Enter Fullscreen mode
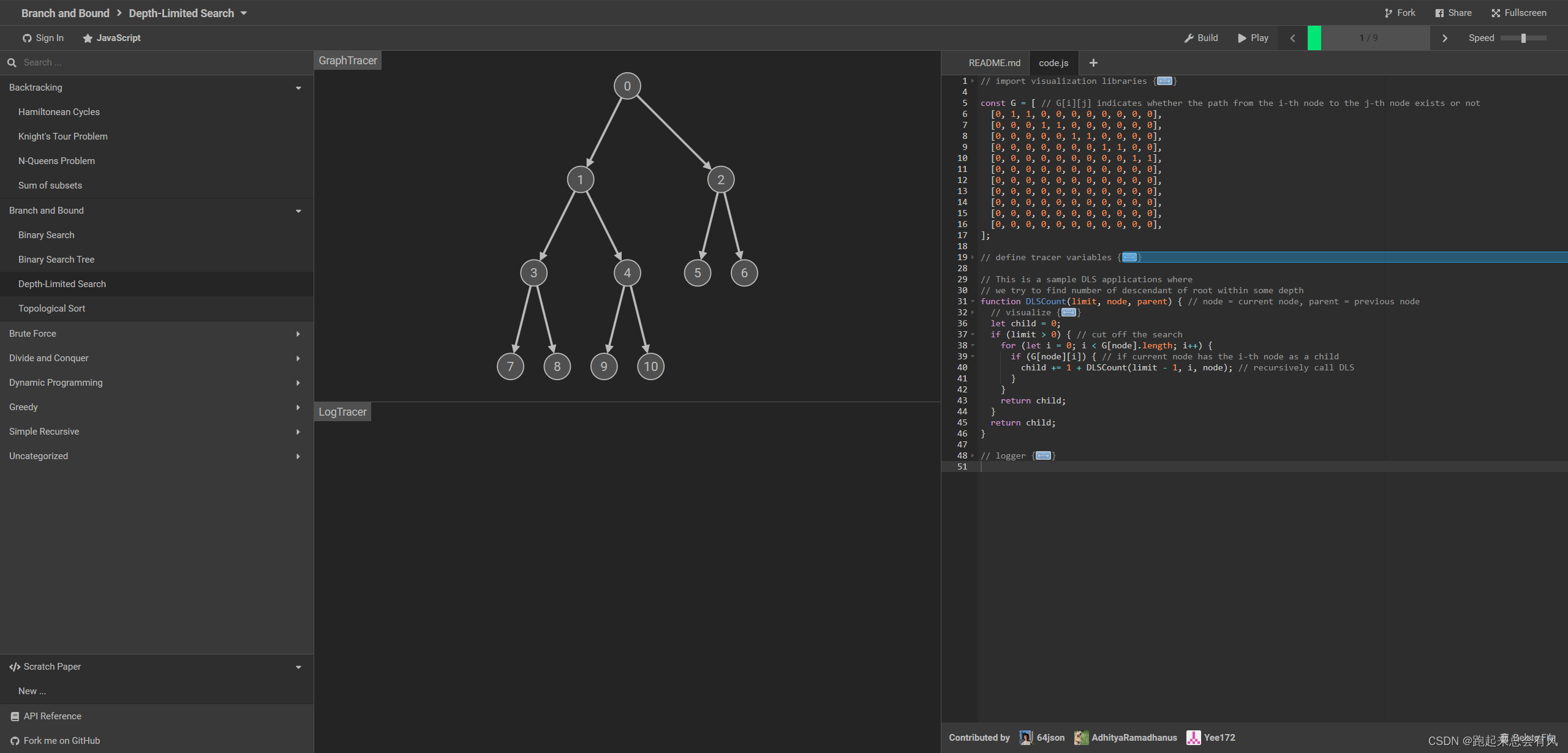1568x753 pixels. pyautogui.click(x=1518, y=13)
